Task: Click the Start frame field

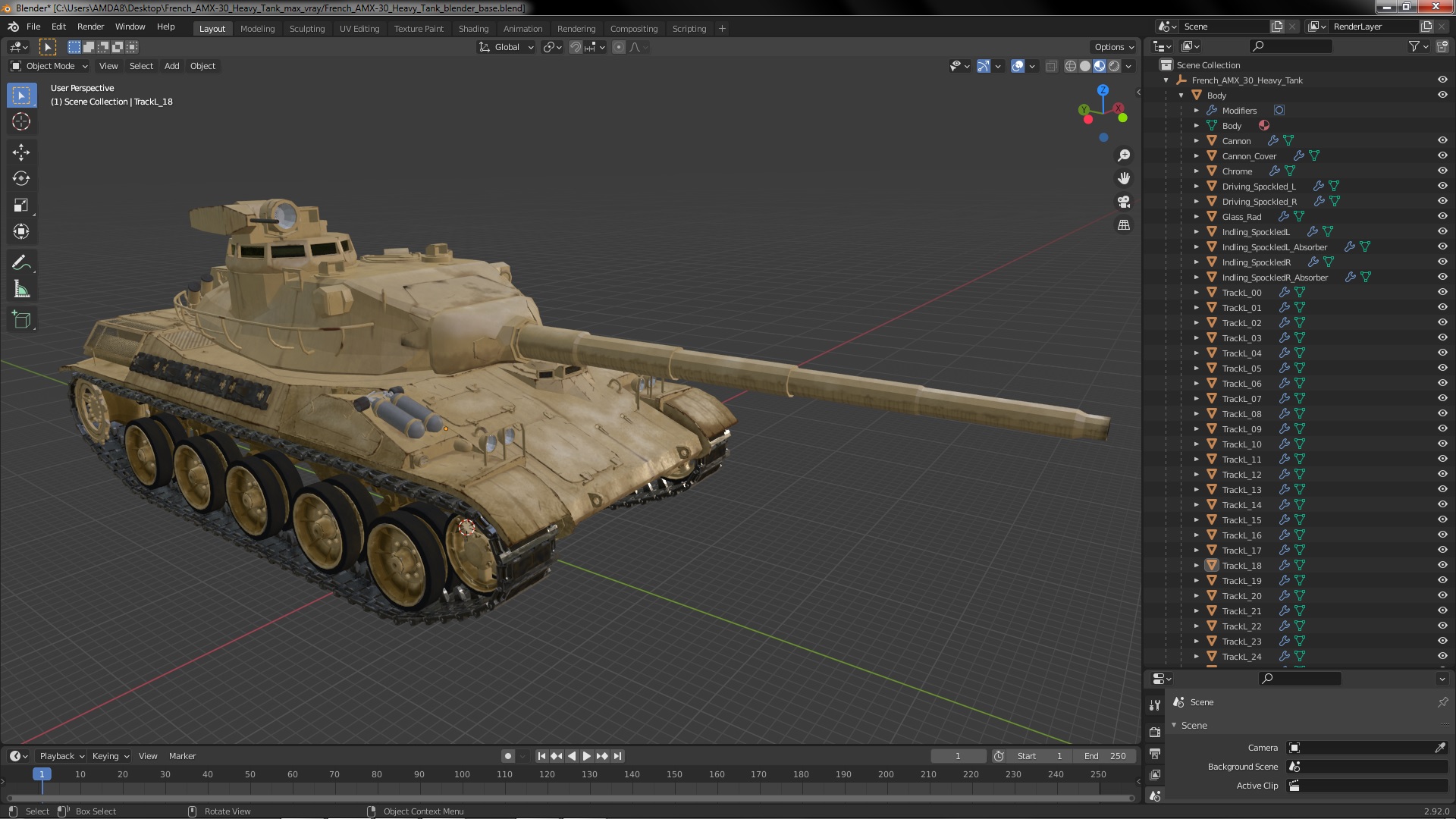Action: 1039,756
